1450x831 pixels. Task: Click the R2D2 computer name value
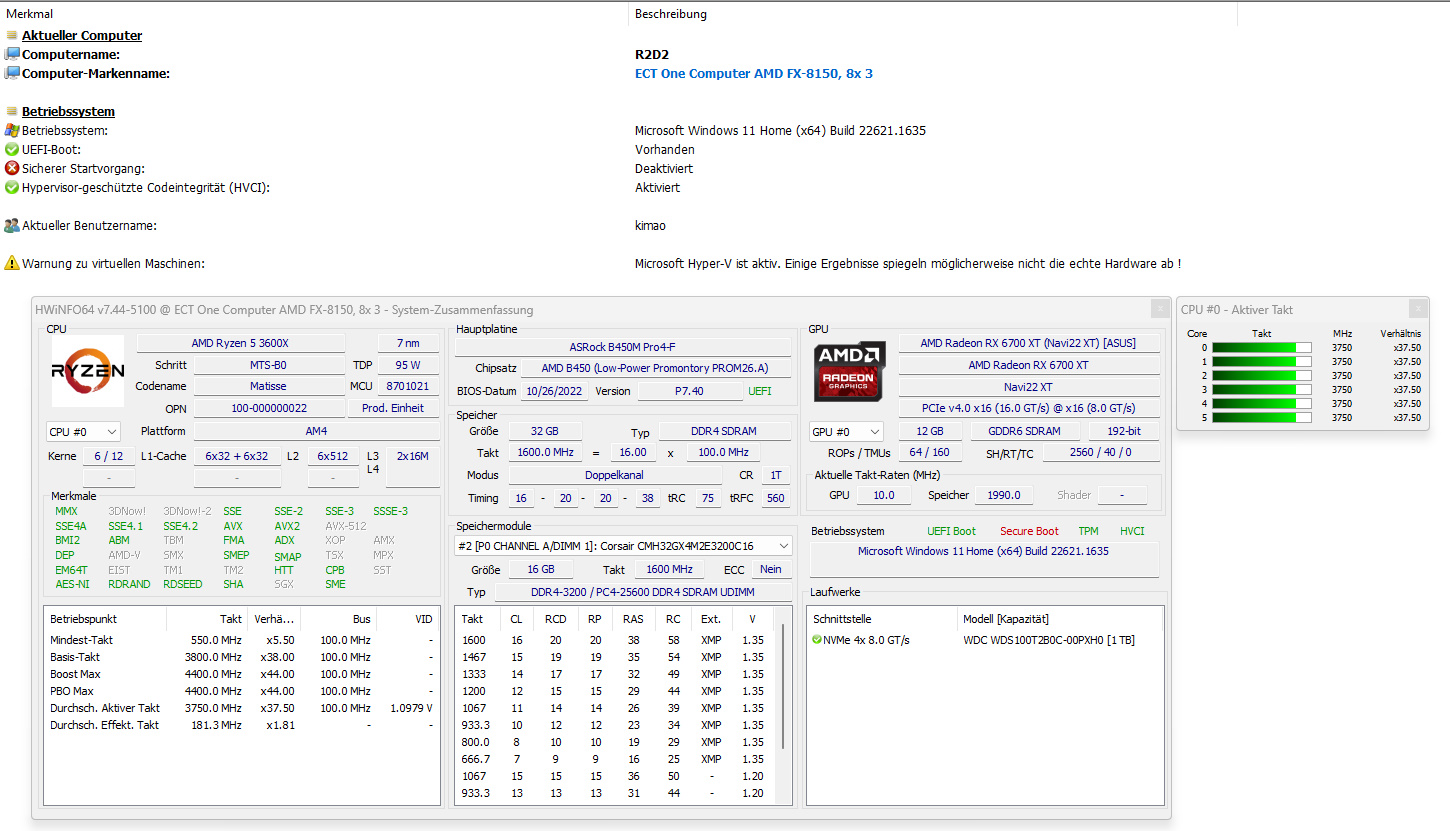(x=650, y=54)
